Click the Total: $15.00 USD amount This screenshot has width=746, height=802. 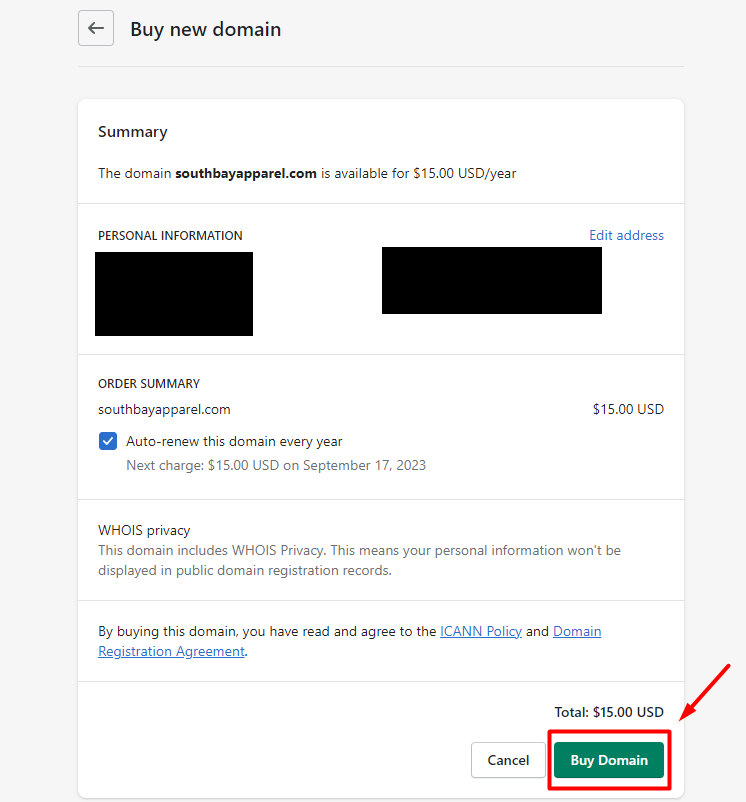[x=609, y=712]
